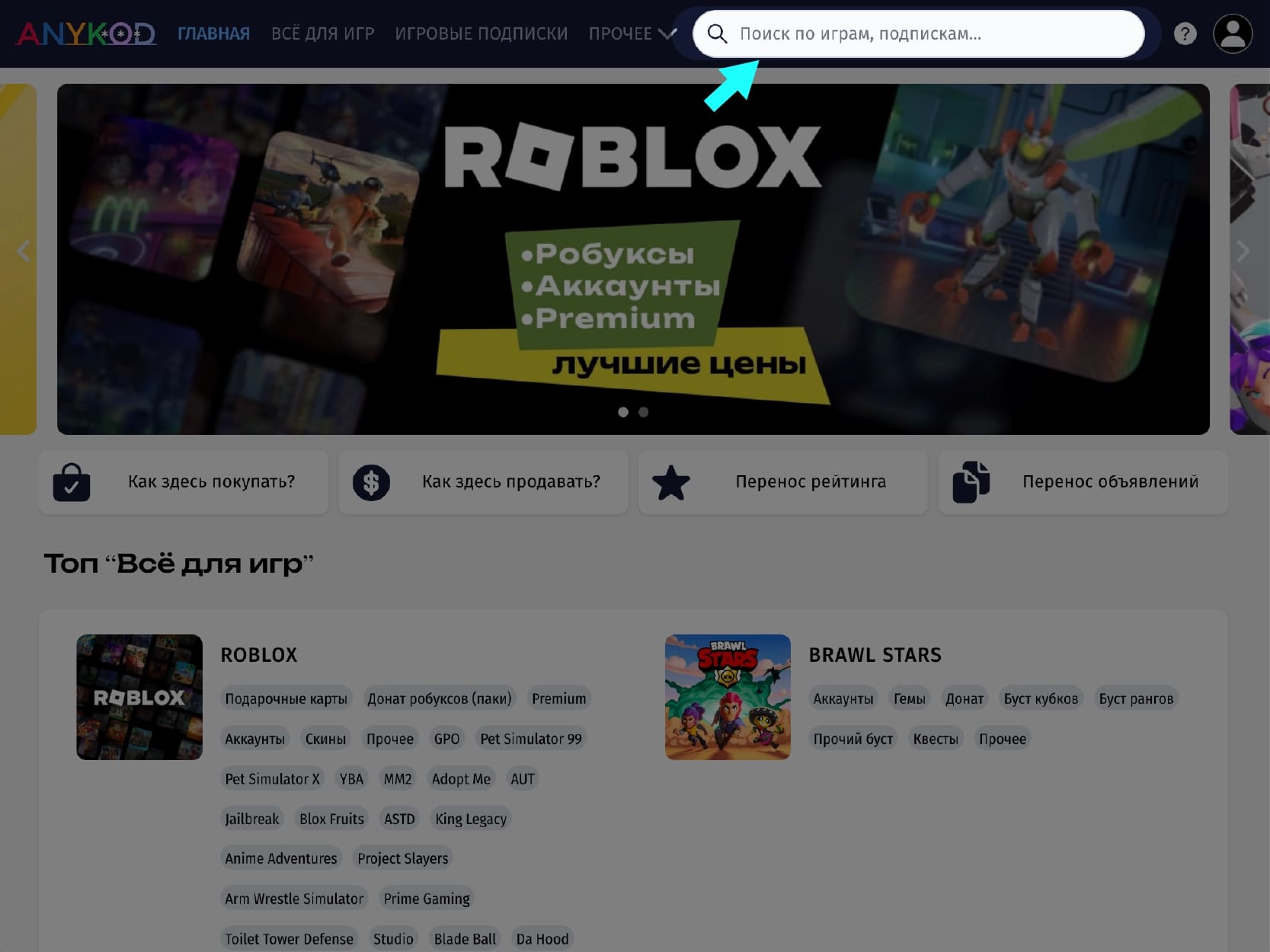1270x952 pixels.
Task: Select the Project Slayers tag
Action: [x=403, y=858]
